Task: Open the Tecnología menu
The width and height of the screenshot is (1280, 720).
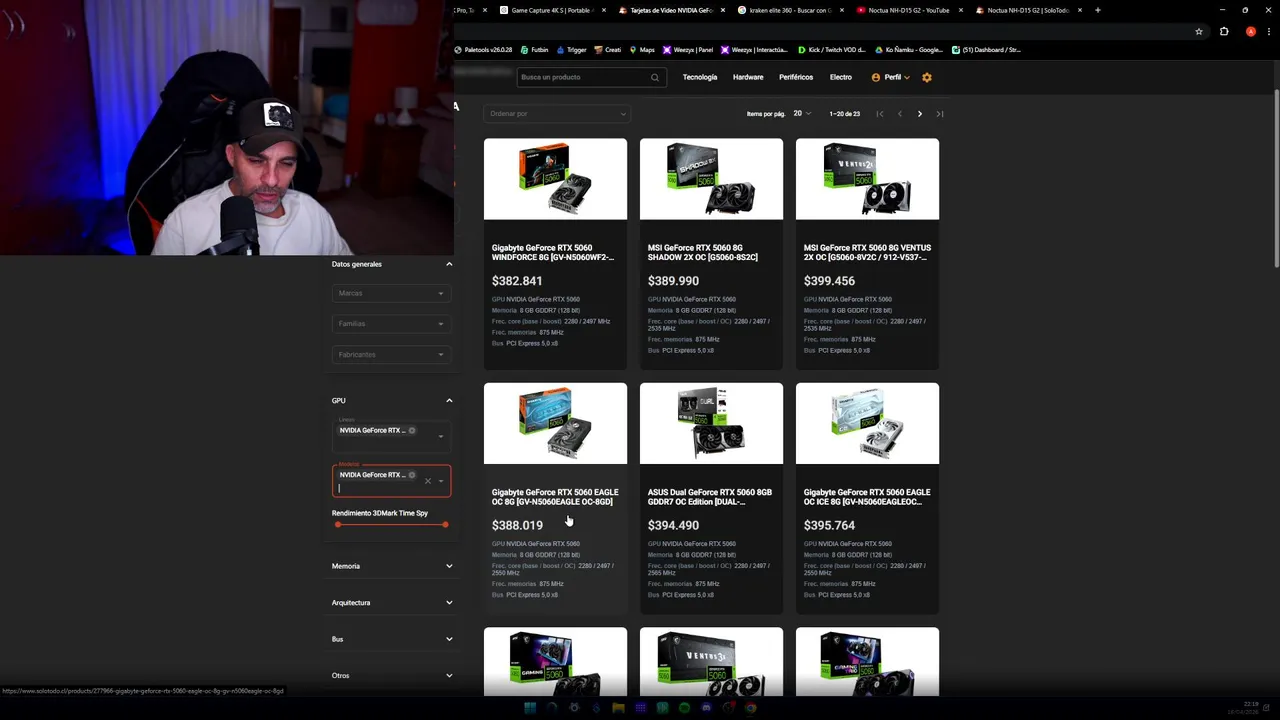Action: 700,77
